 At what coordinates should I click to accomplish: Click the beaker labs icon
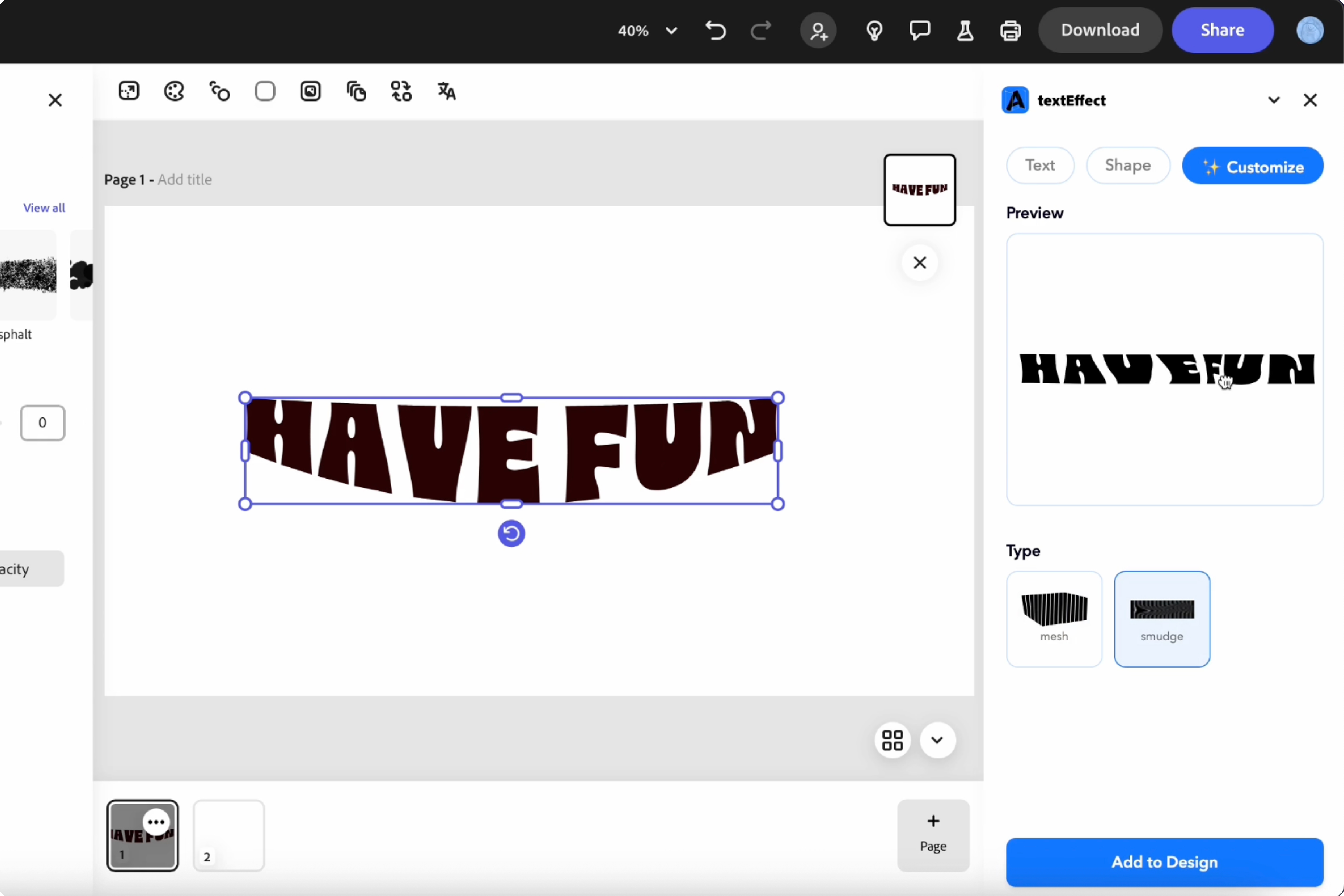965,30
